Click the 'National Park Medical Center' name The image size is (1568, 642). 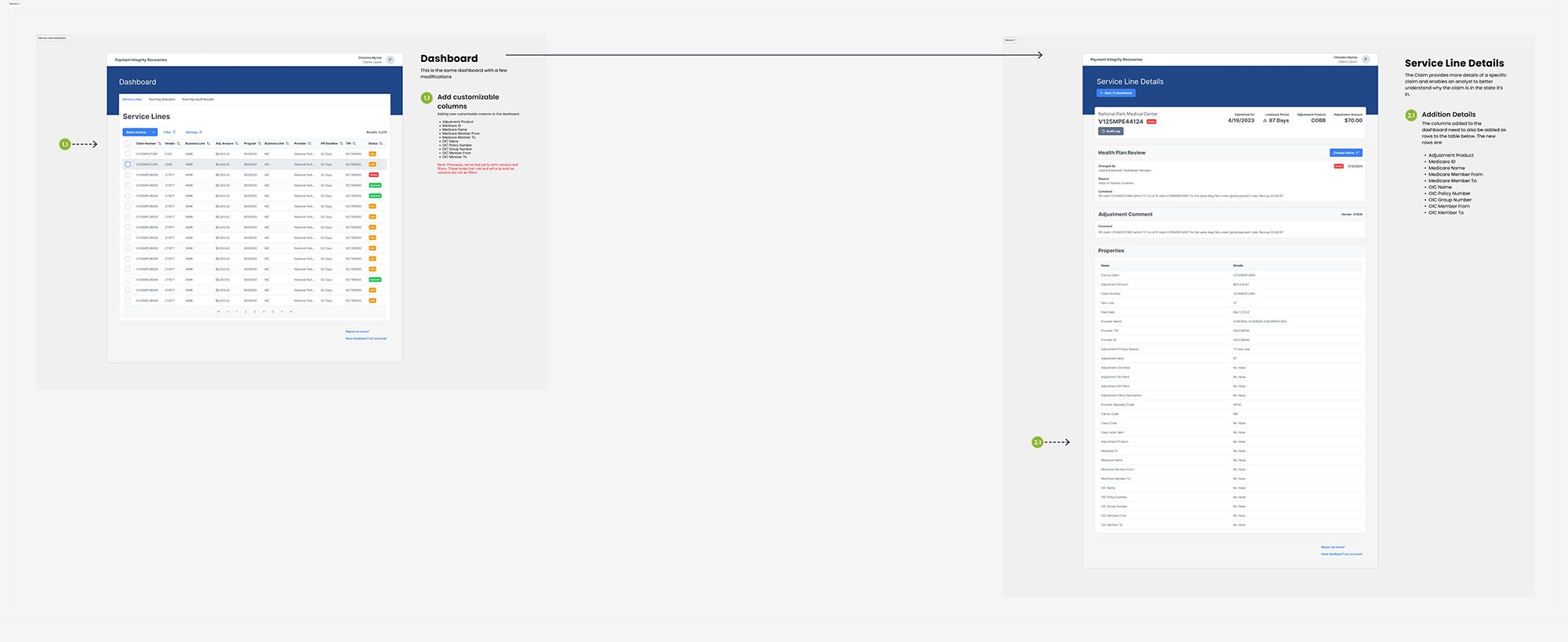point(1127,114)
